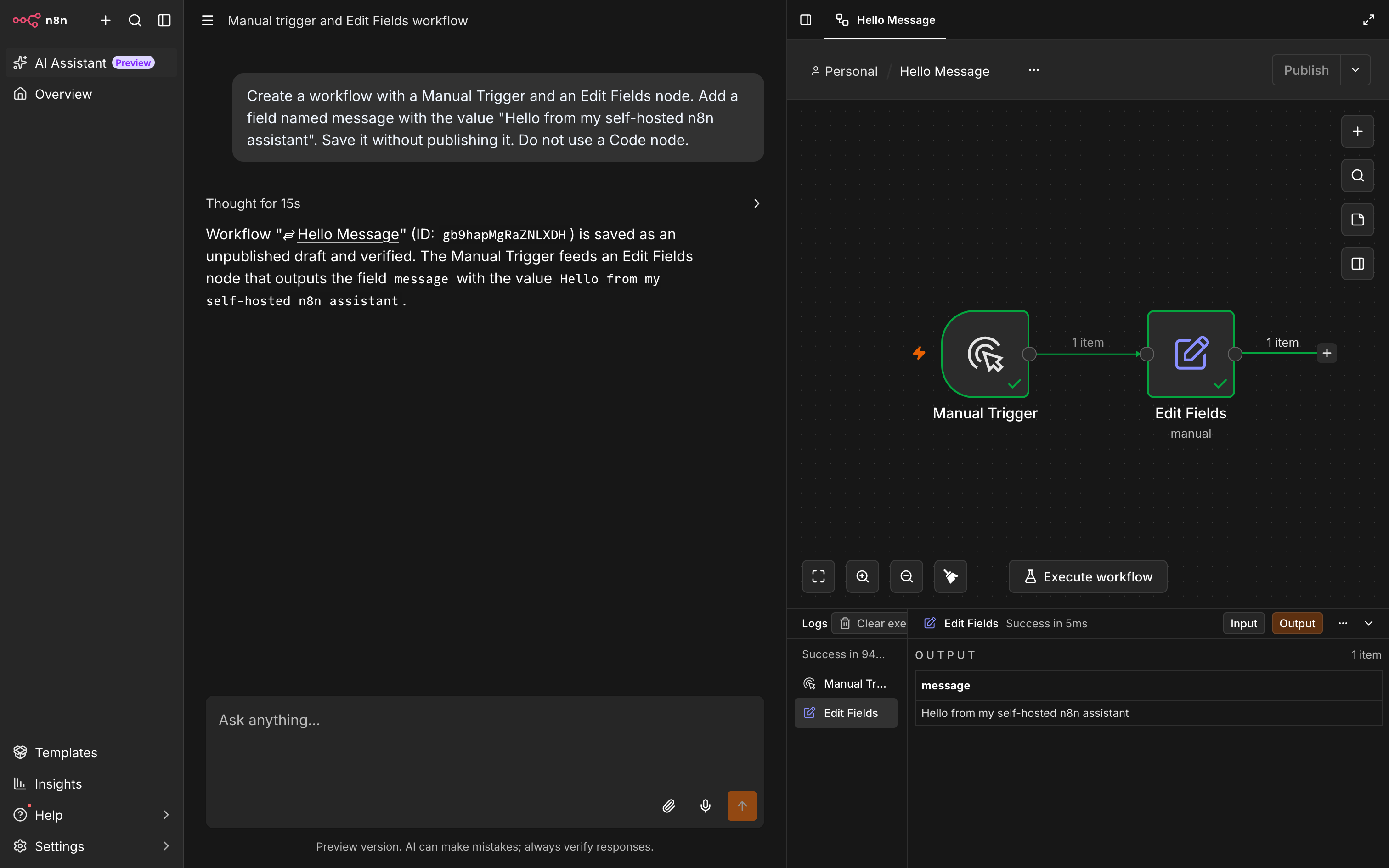Select the Edit Fields node
The width and height of the screenshot is (1389, 868).
pyautogui.click(x=1191, y=354)
